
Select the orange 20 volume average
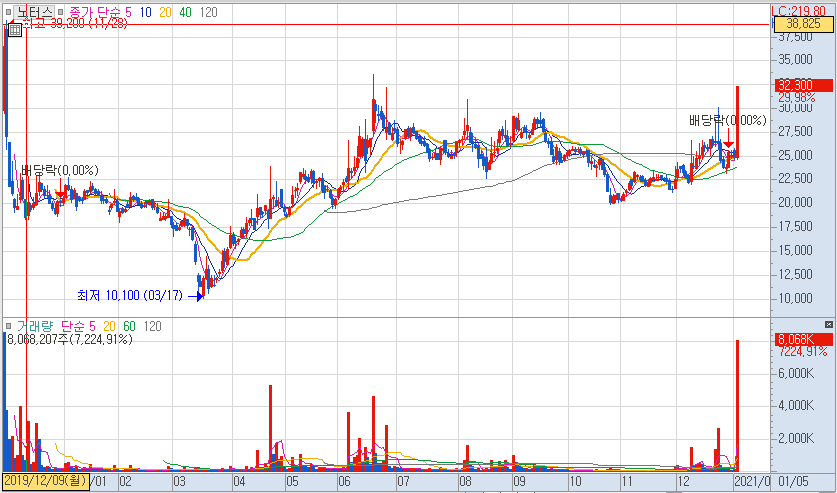[x=109, y=326]
